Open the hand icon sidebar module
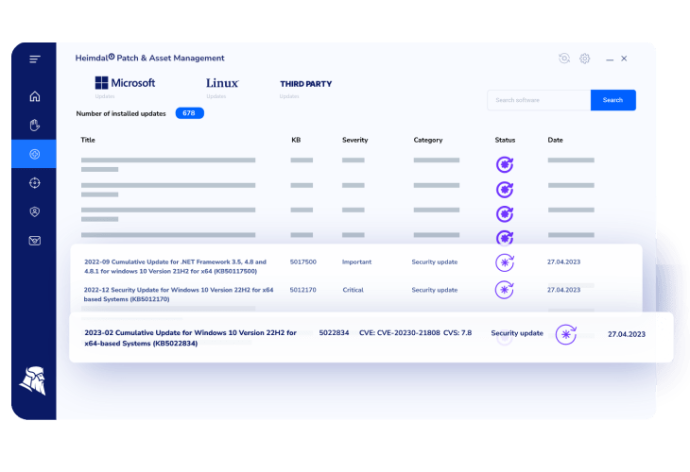Viewport: 690px width, 472px height. point(35,125)
